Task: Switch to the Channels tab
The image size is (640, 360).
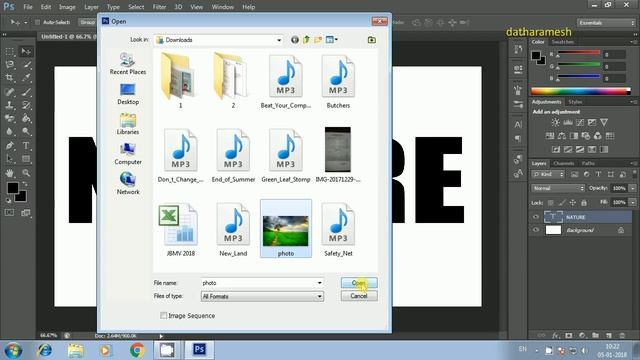Action: pyautogui.click(x=564, y=163)
